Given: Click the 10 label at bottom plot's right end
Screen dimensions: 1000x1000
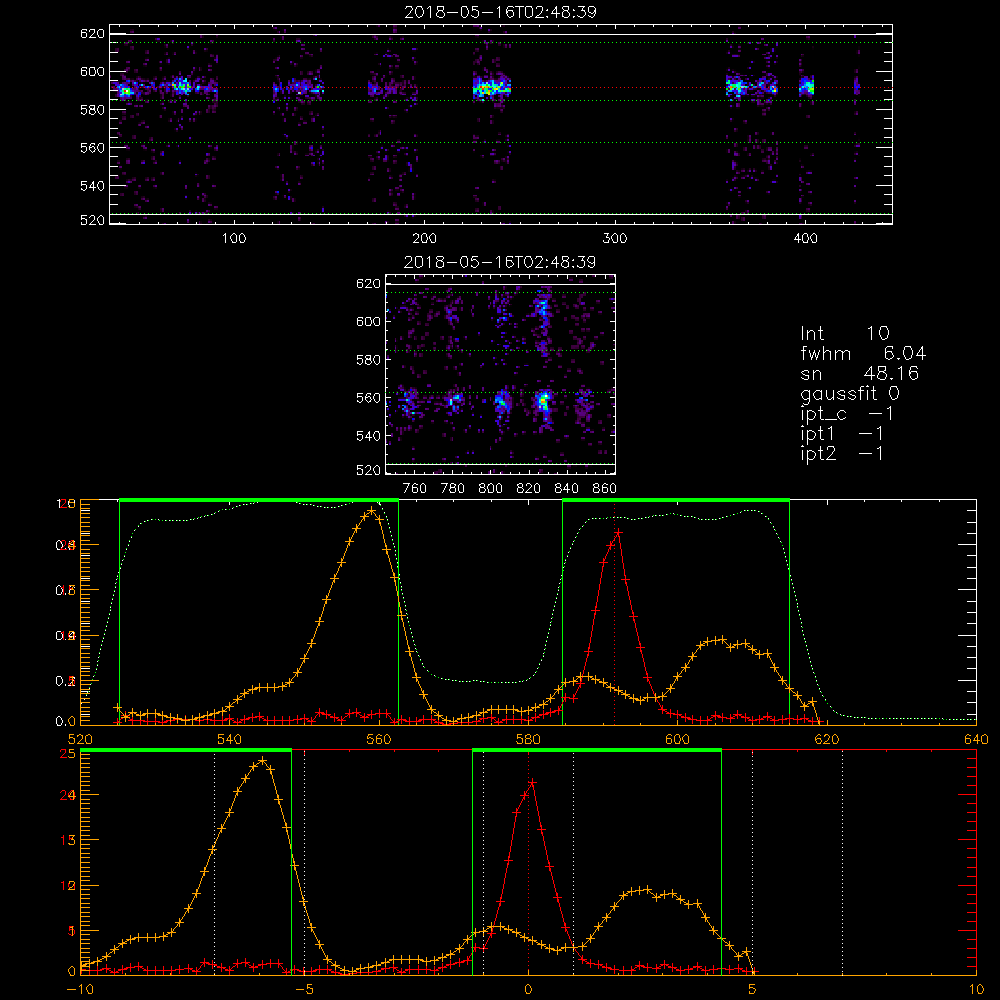Looking at the screenshot, I should [x=976, y=989].
